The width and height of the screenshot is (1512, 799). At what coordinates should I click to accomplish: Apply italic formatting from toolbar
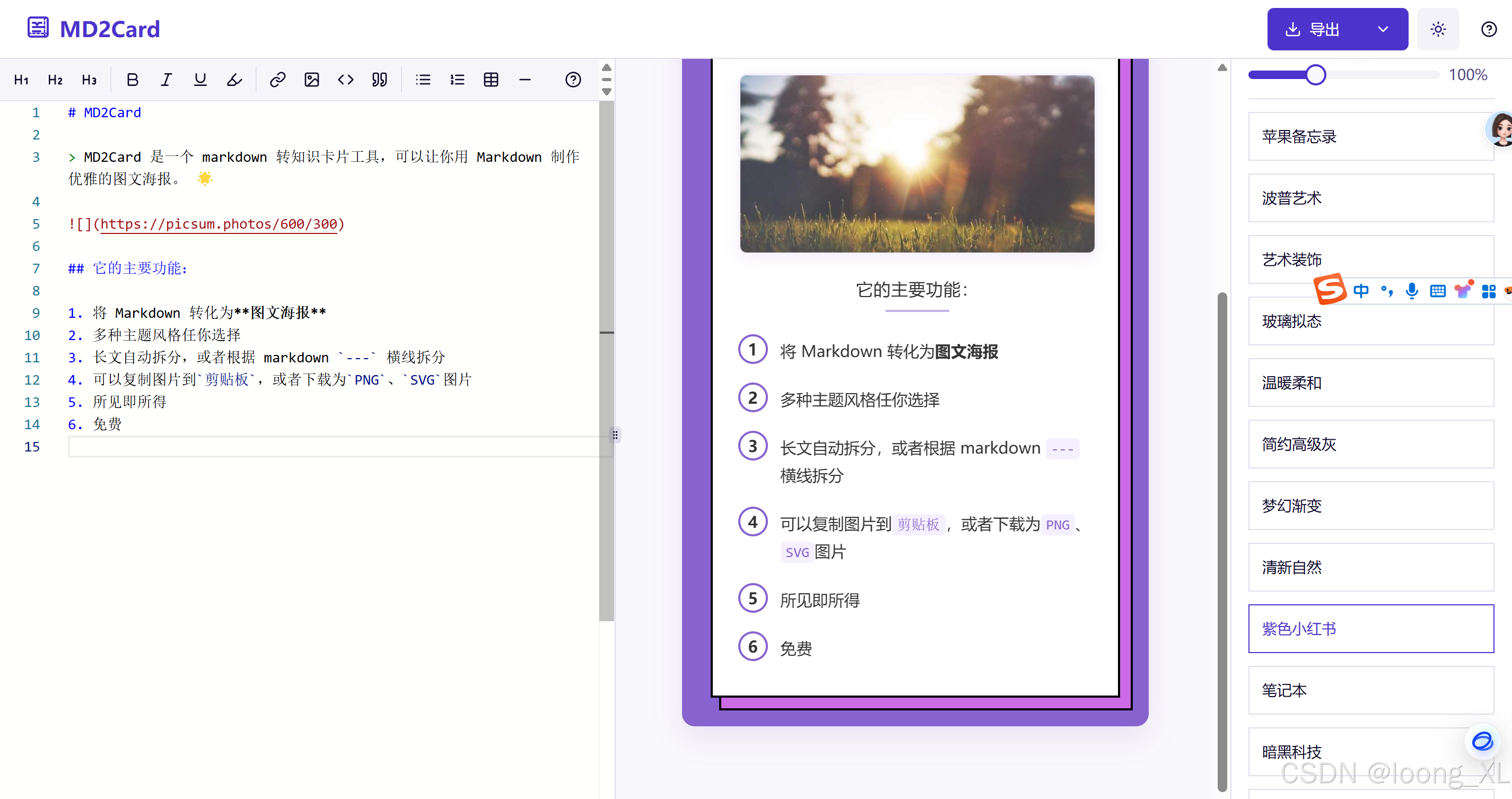tap(166, 80)
